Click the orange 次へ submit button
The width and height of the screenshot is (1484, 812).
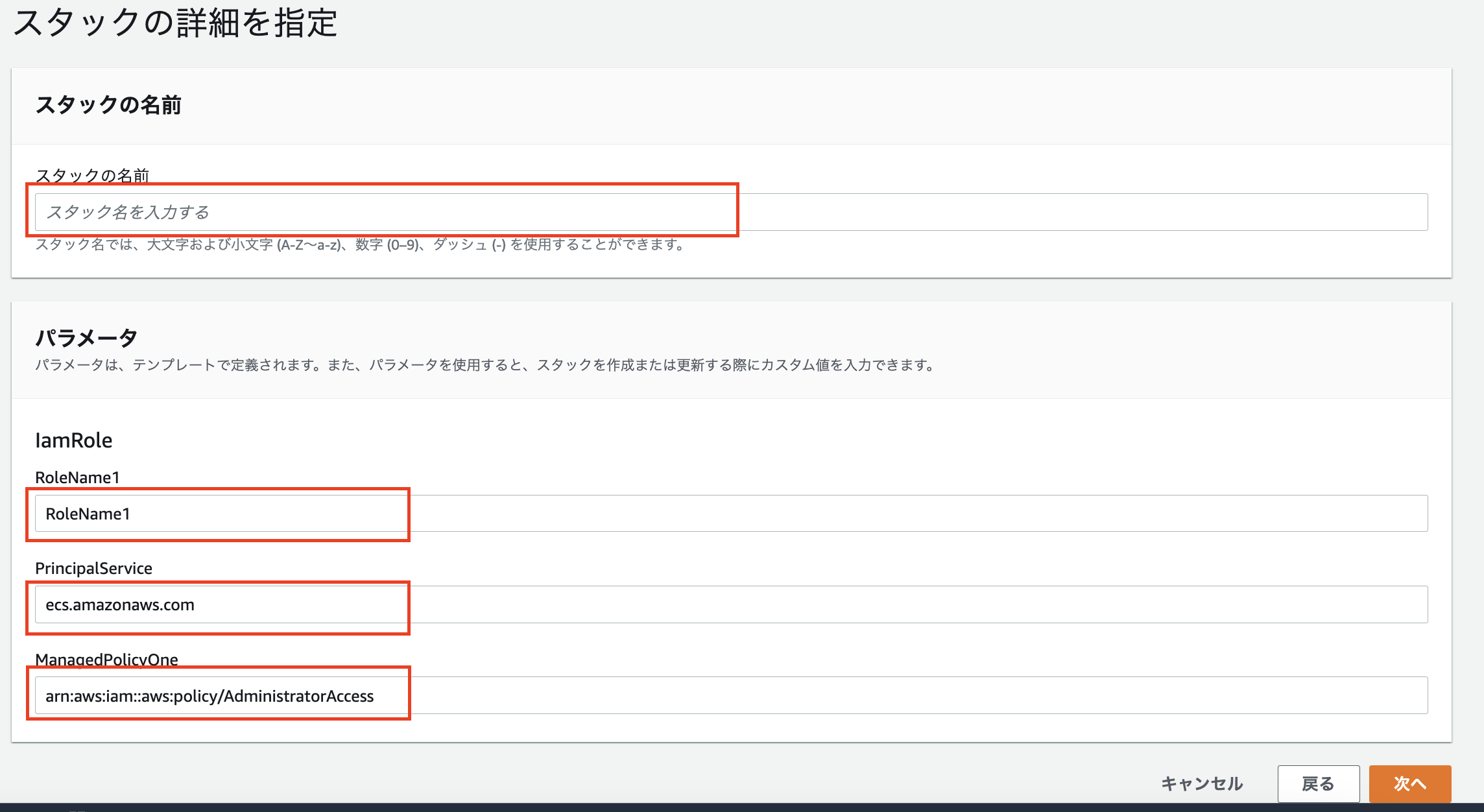coord(1410,783)
